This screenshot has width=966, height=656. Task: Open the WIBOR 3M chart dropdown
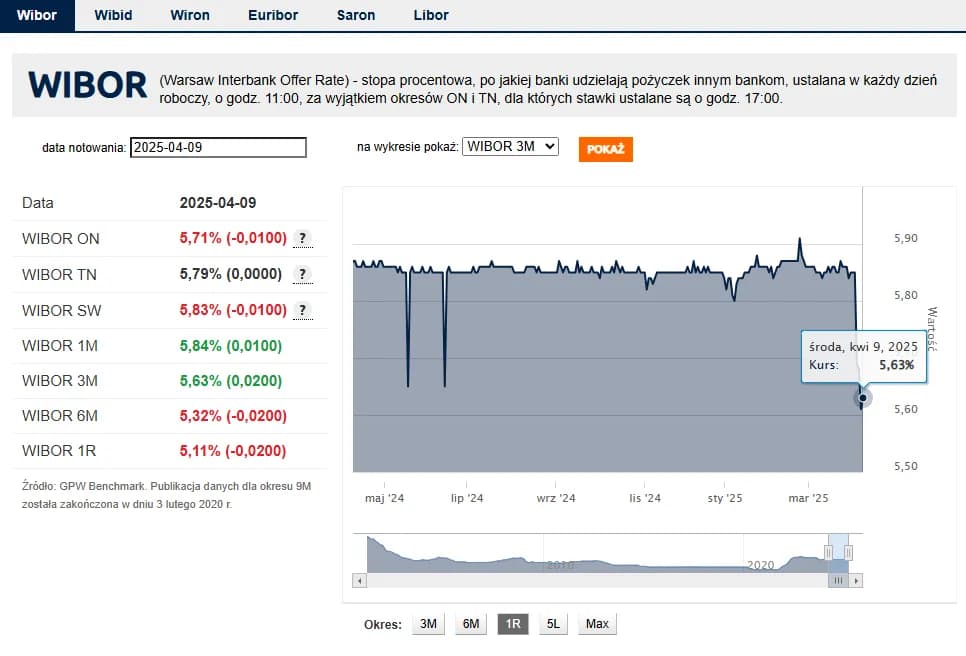[x=509, y=147]
